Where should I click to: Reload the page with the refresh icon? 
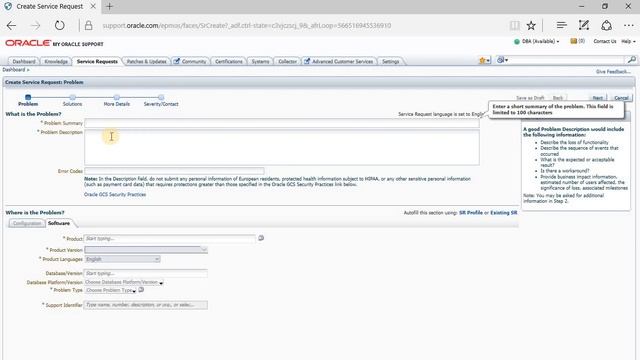[x=60, y=26]
